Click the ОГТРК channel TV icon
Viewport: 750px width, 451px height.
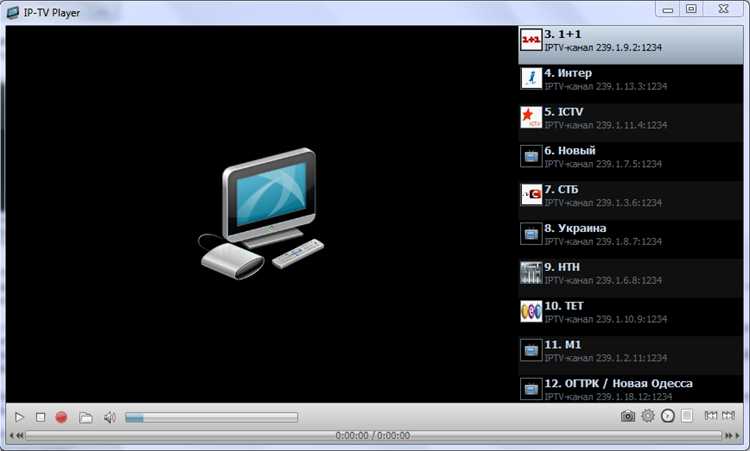click(531, 389)
